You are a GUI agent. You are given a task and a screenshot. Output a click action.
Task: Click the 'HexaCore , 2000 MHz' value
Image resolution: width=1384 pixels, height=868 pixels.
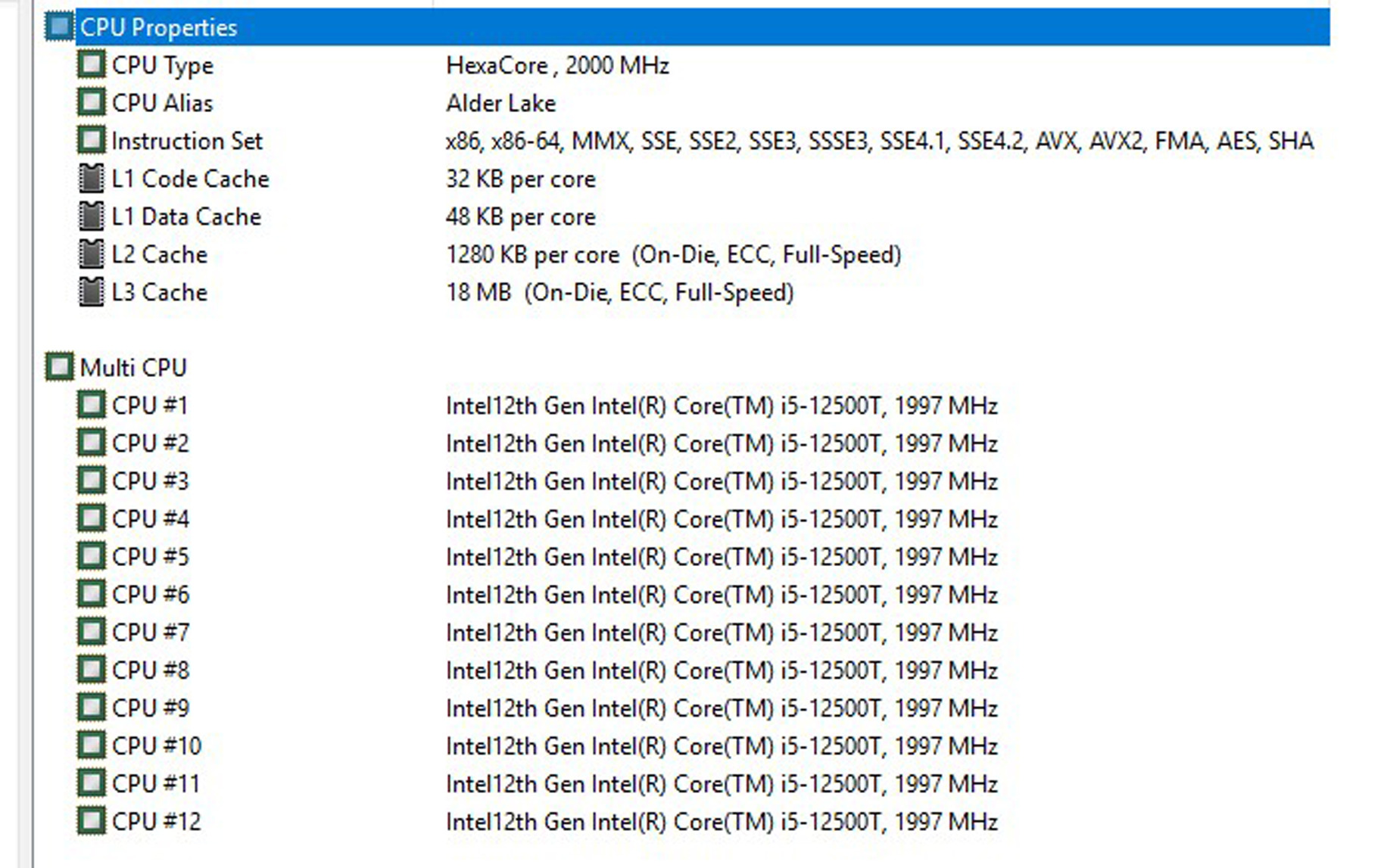[558, 65]
